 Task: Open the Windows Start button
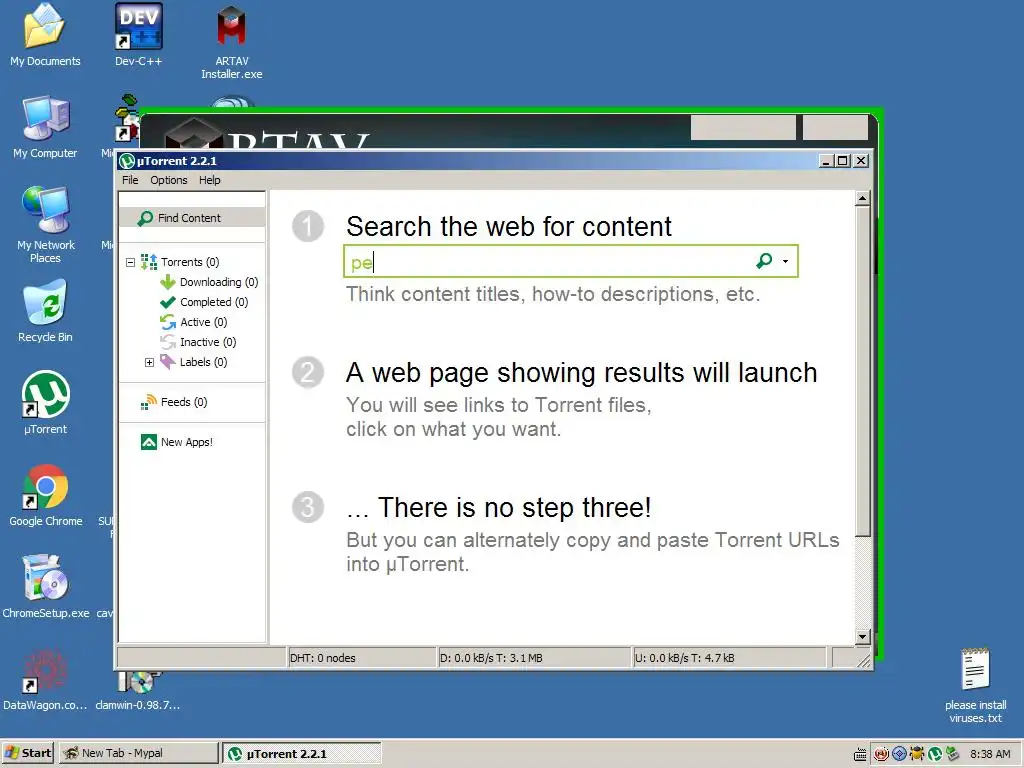click(x=29, y=754)
